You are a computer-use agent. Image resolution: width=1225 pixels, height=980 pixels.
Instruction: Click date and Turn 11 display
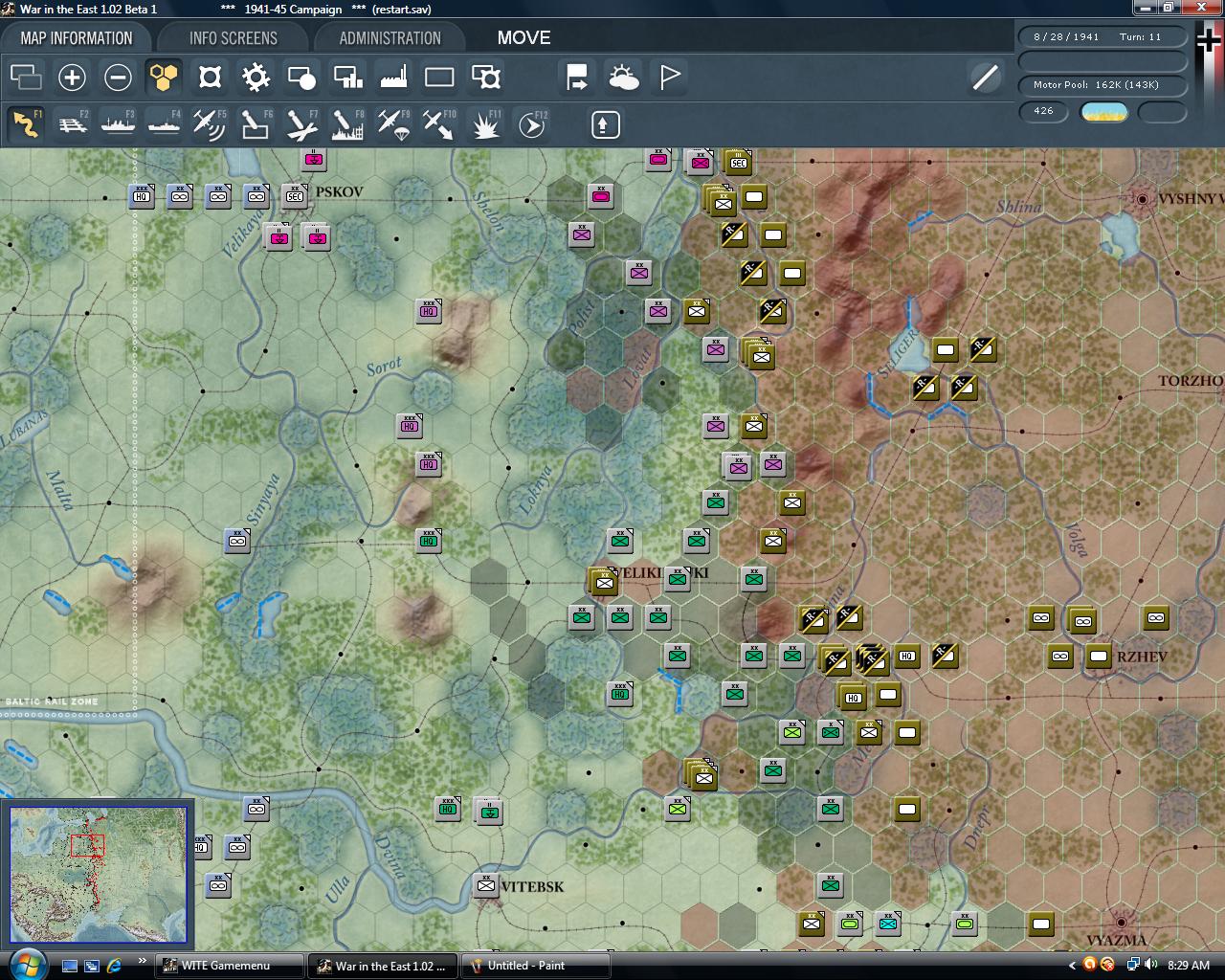(x=1102, y=36)
